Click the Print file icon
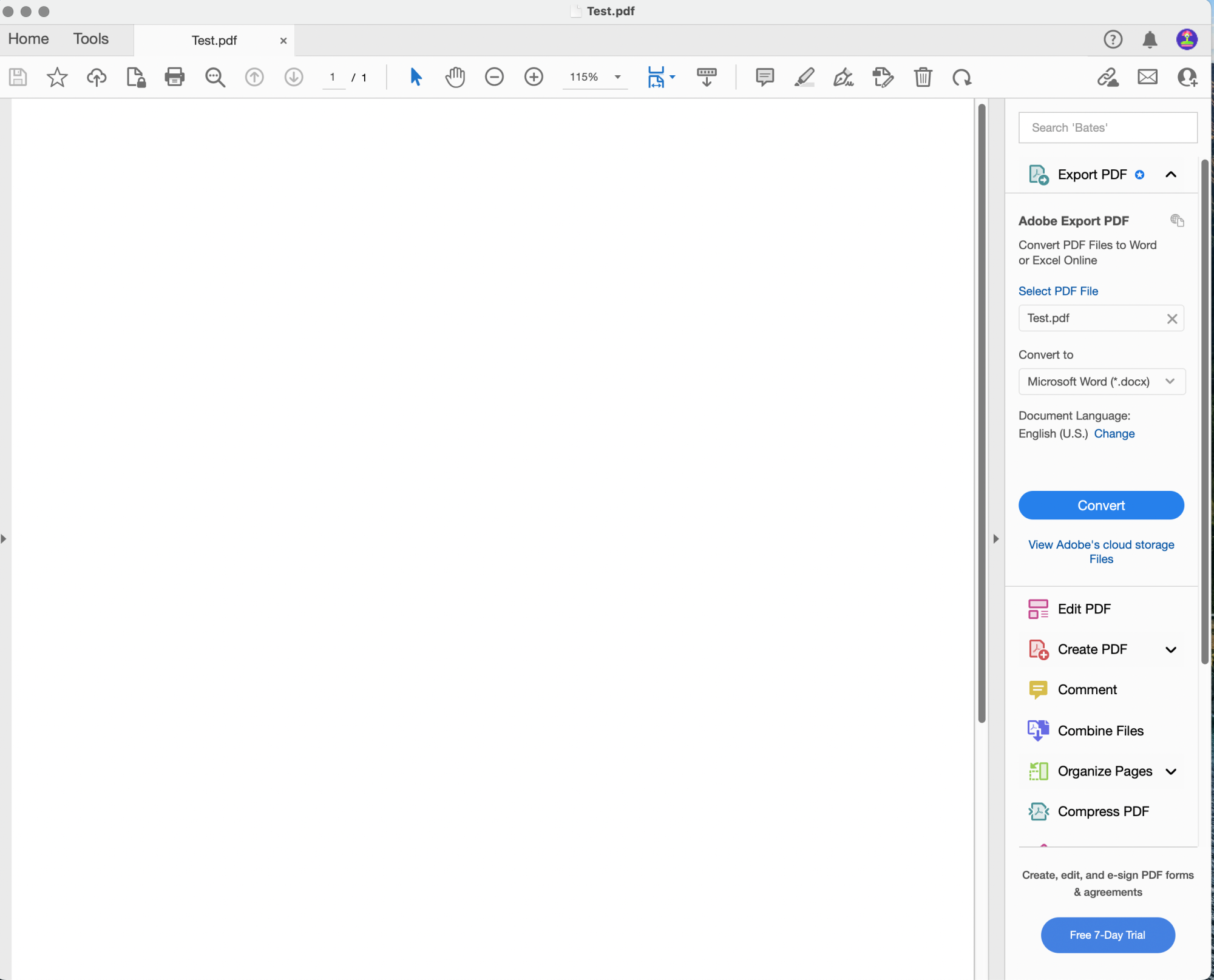This screenshot has width=1214, height=980. pos(174,77)
